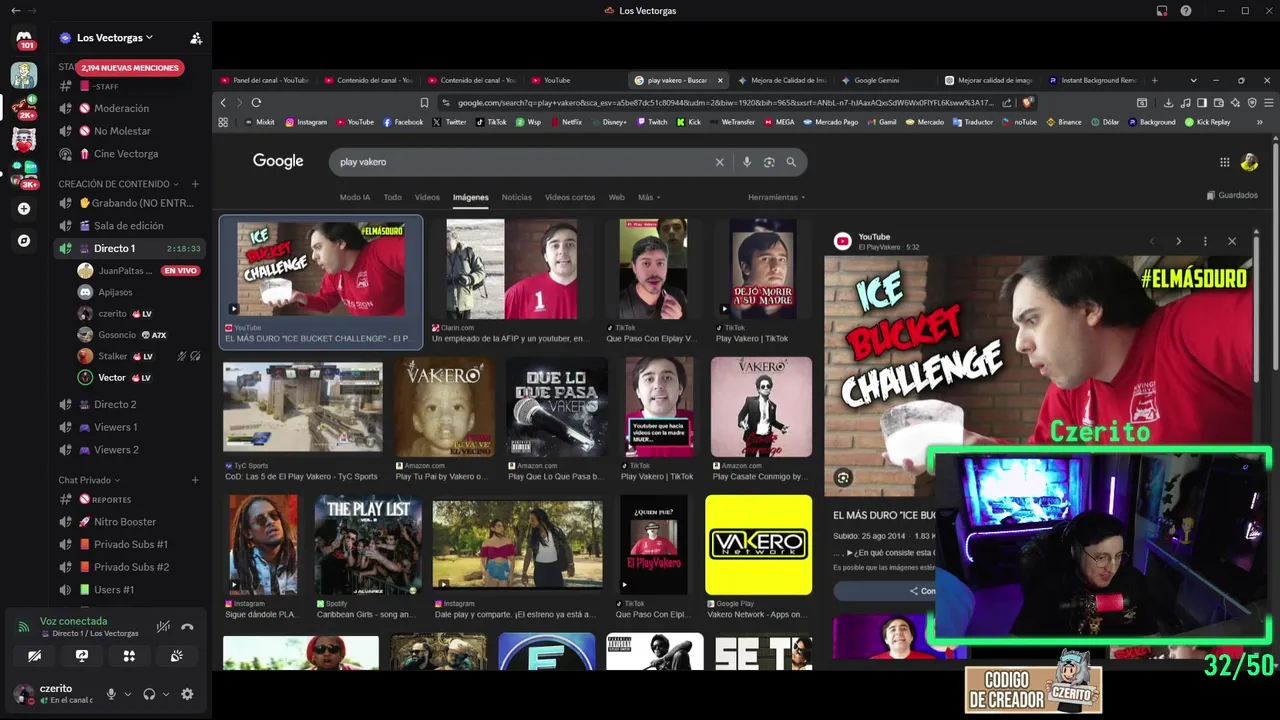Screen dimensions: 1280x720
Task: Click the share screen icon in Discord
Action: 82,656
